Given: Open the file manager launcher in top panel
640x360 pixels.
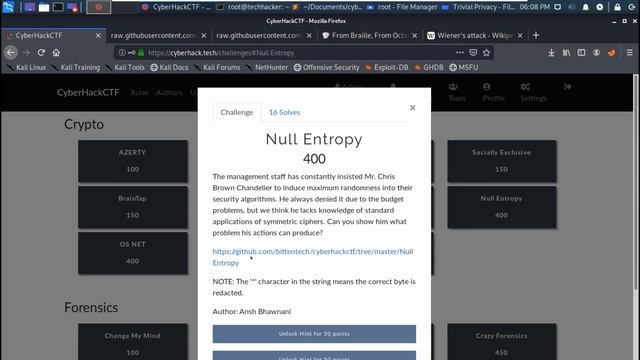Looking at the screenshot, I should (44, 7).
